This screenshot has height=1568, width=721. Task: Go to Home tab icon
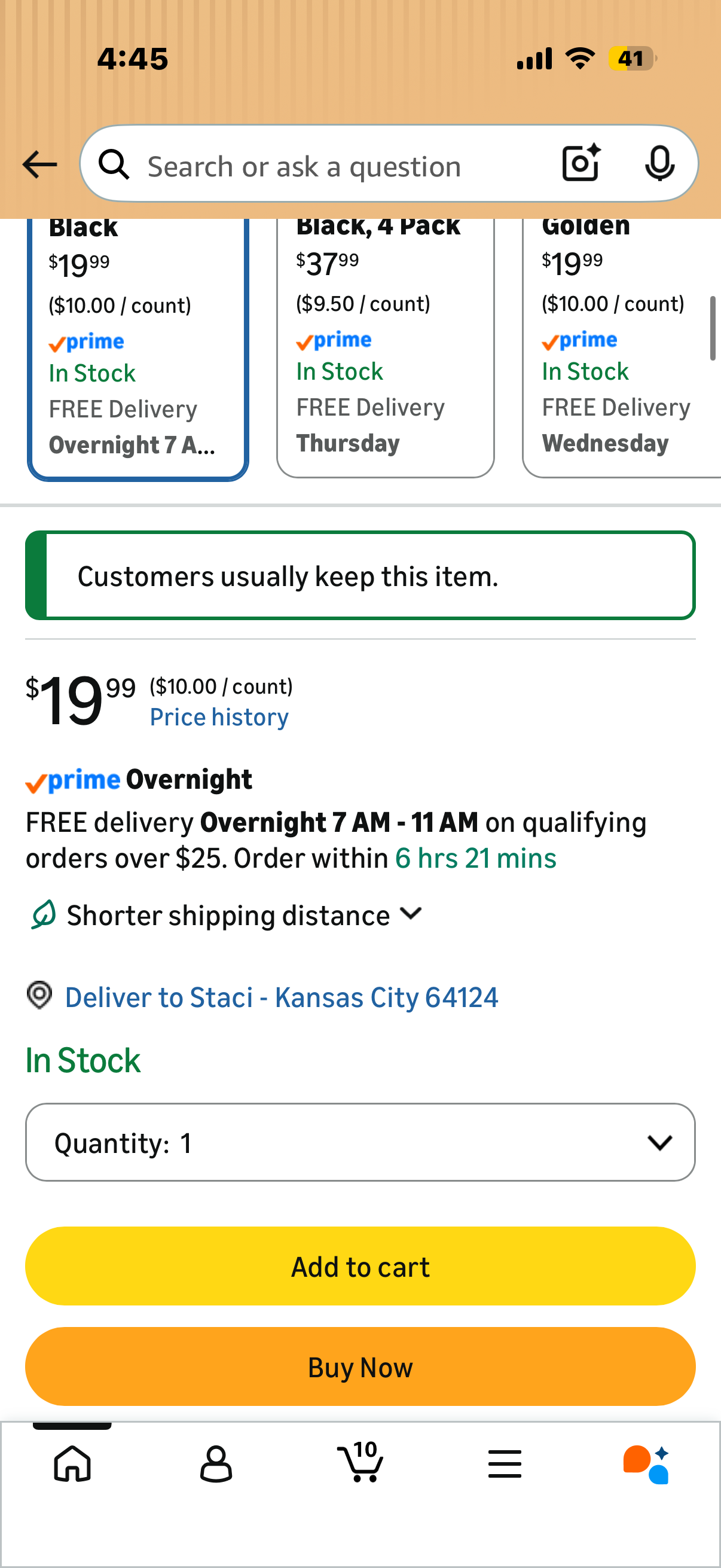(x=72, y=1463)
